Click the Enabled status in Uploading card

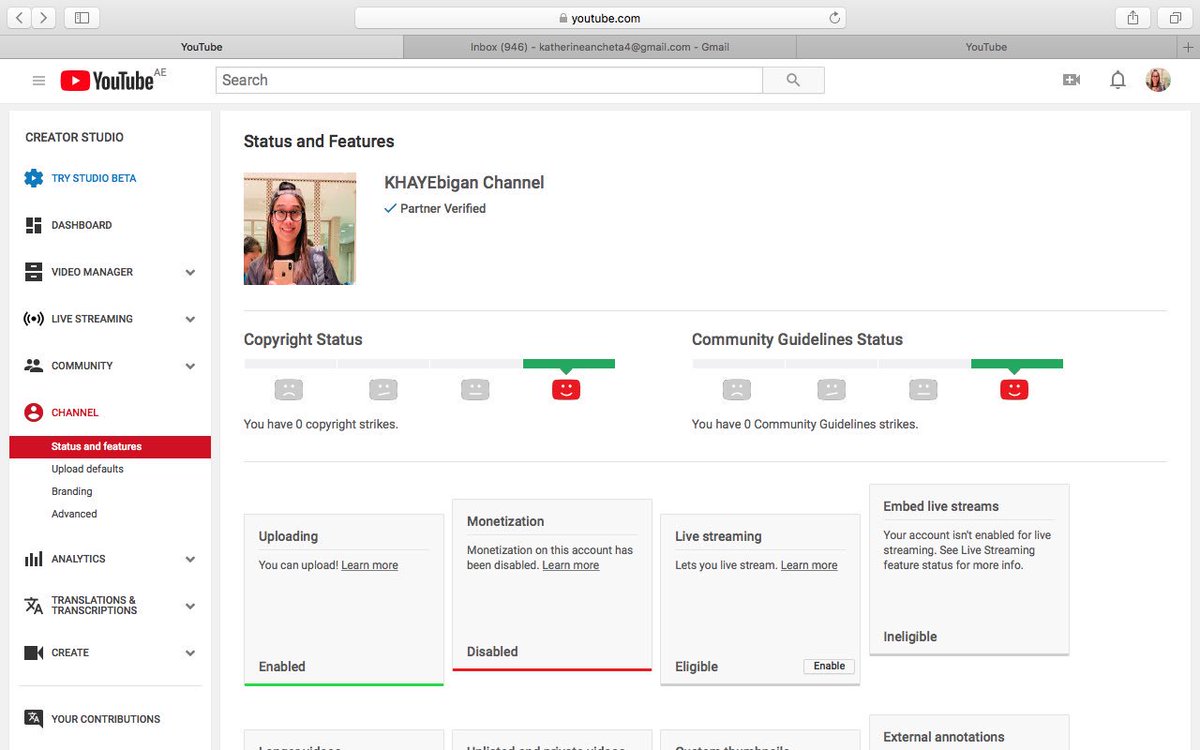282,667
